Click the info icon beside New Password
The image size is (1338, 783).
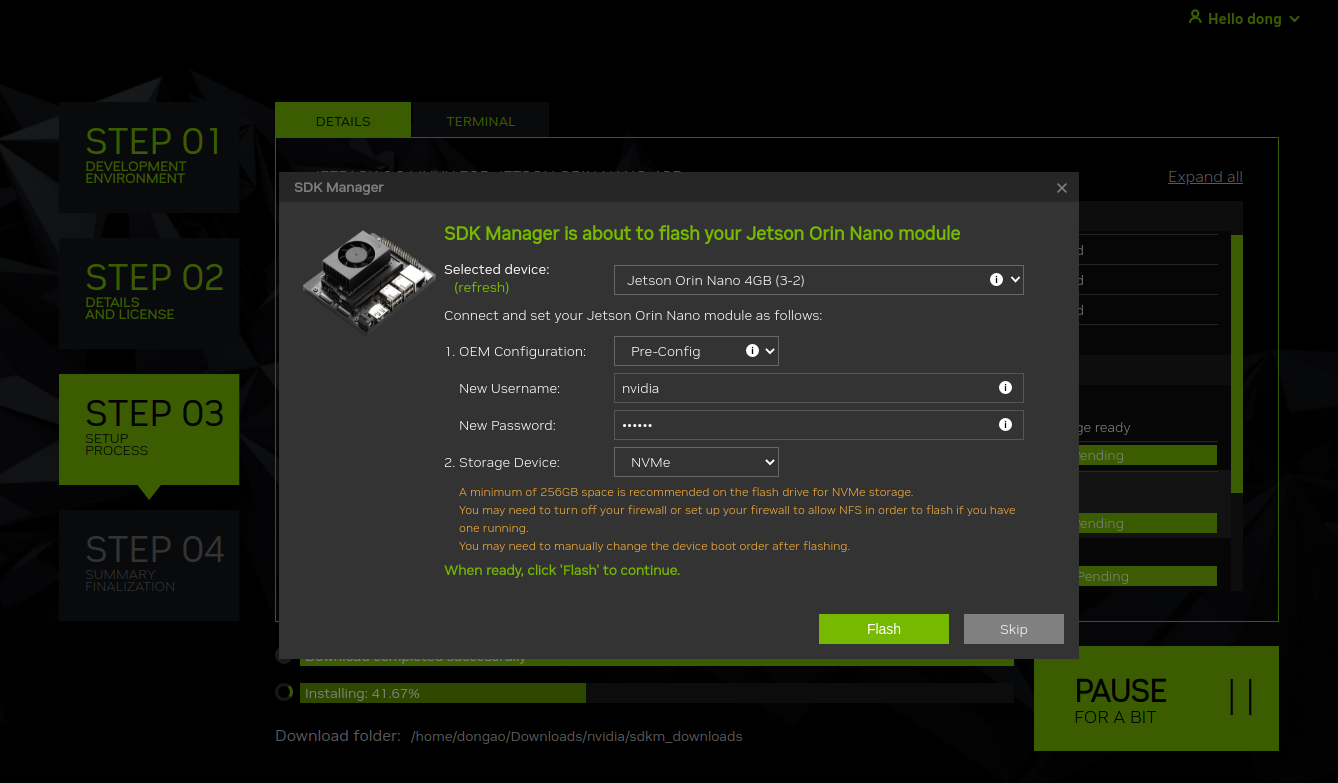[1005, 424]
